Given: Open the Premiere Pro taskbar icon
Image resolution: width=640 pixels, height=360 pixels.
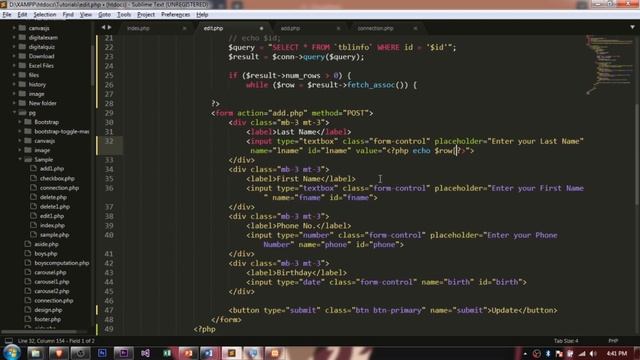Looking at the screenshot, I should [x=124, y=353].
